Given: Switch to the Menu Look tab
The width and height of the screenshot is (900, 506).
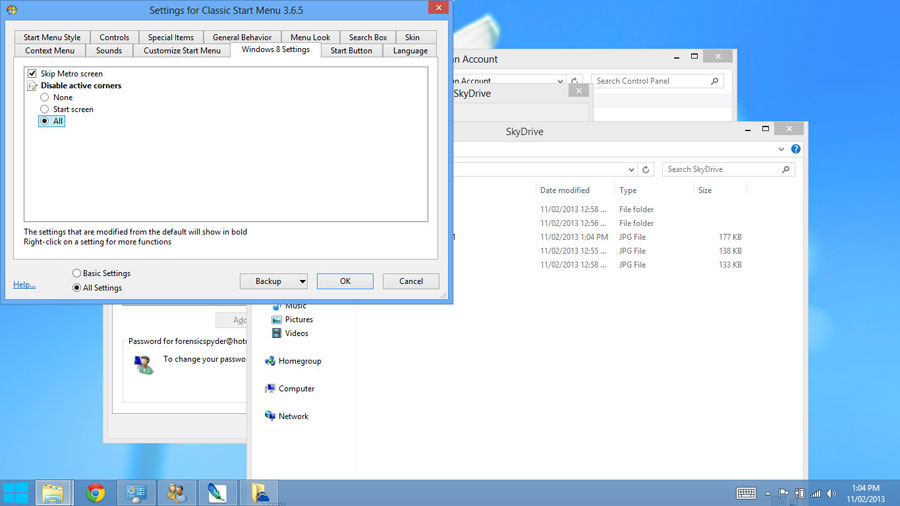Looking at the screenshot, I should 310,37.
